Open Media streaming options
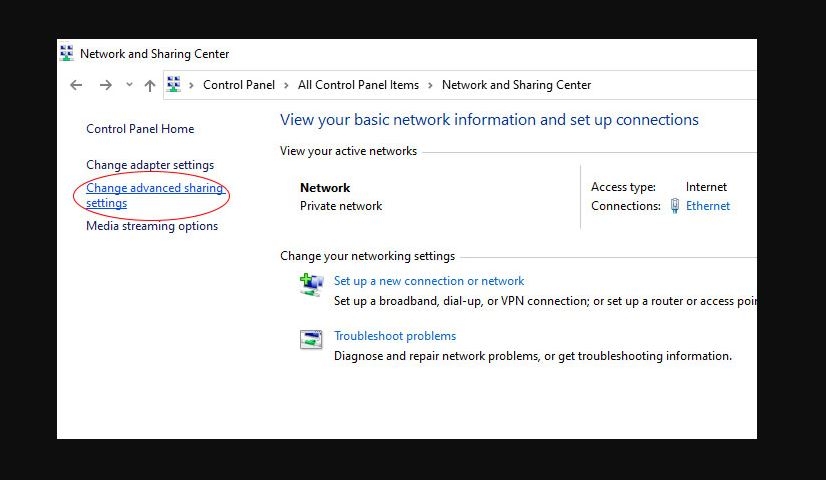The height and width of the screenshot is (480, 826). [x=152, y=226]
